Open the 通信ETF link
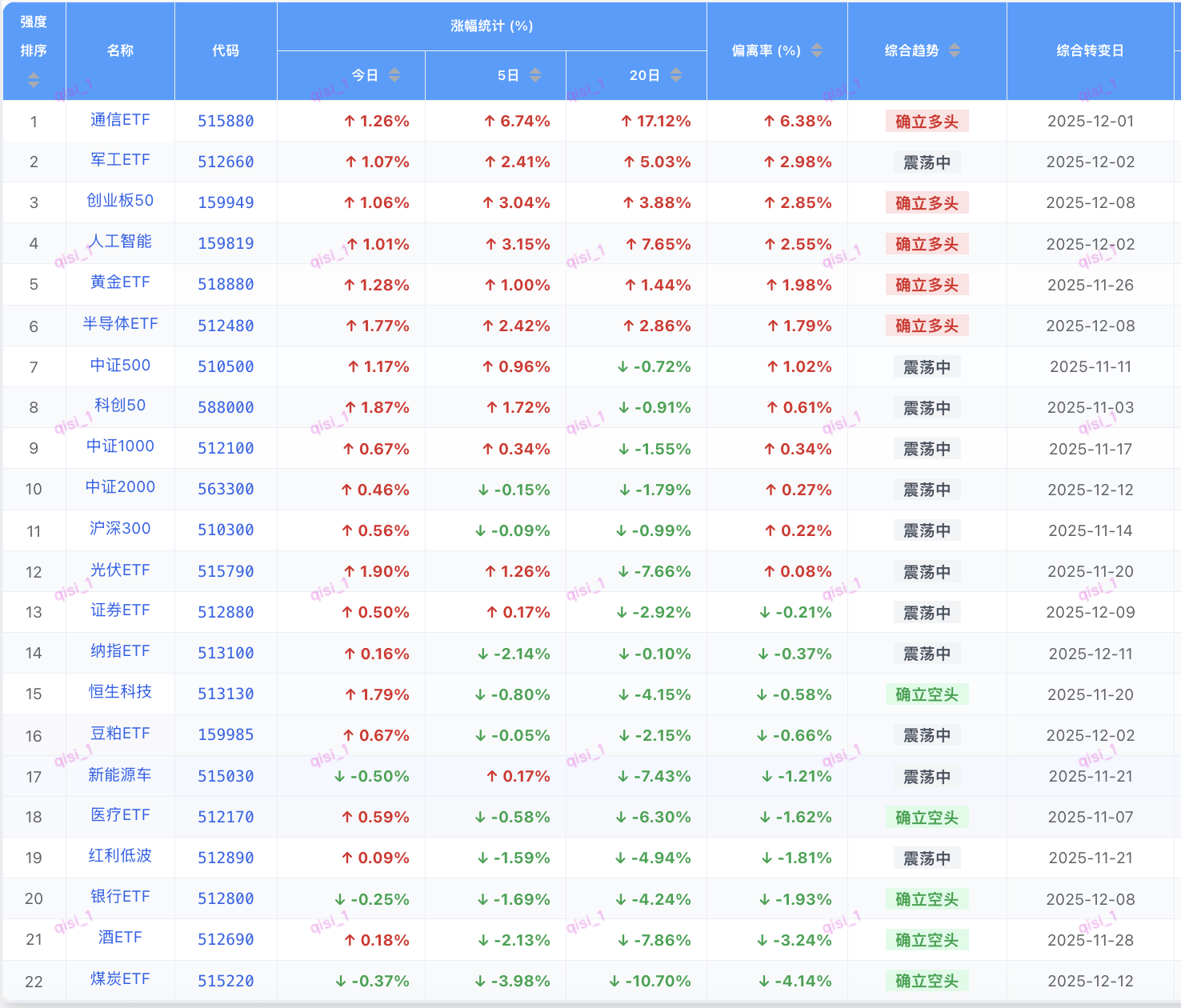The width and height of the screenshot is (1181, 1008). click(120, 121)
